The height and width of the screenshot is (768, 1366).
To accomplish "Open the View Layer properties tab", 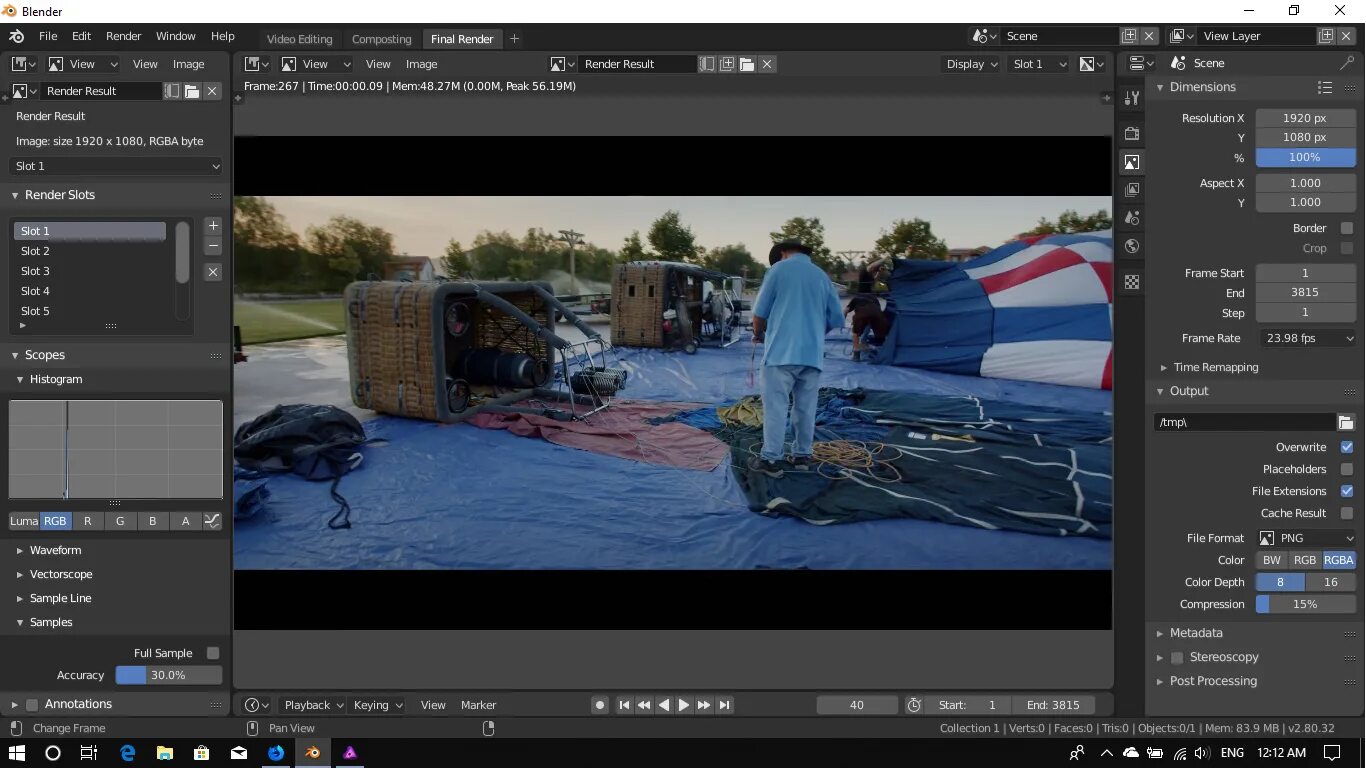I will [1132, 190].
